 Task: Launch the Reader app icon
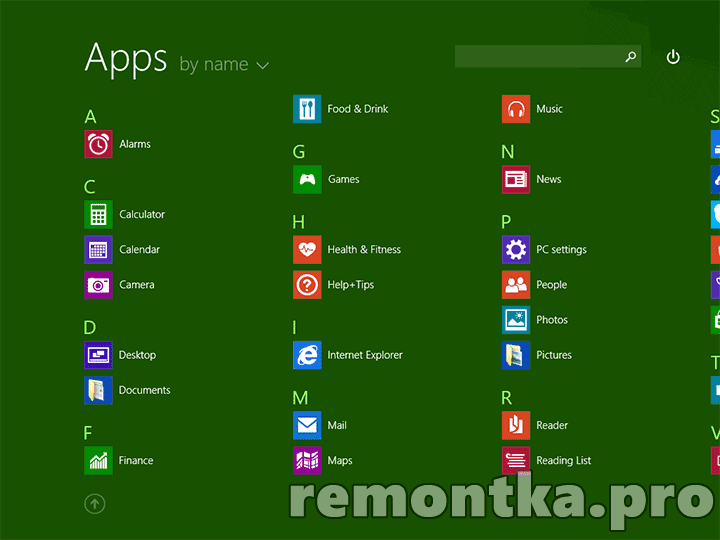pyautogui.click(x=516, y=425)
